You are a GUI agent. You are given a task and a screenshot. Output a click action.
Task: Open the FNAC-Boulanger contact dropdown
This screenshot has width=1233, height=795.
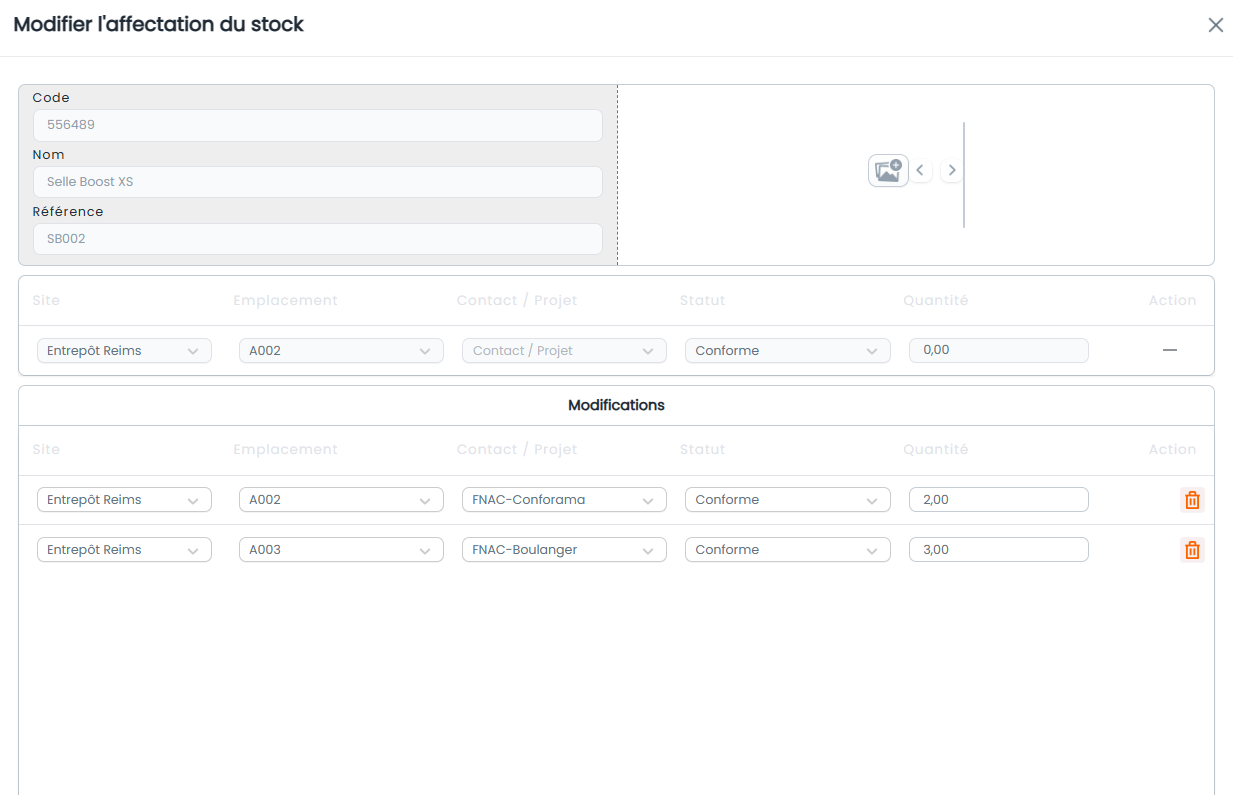pos(564,550)
